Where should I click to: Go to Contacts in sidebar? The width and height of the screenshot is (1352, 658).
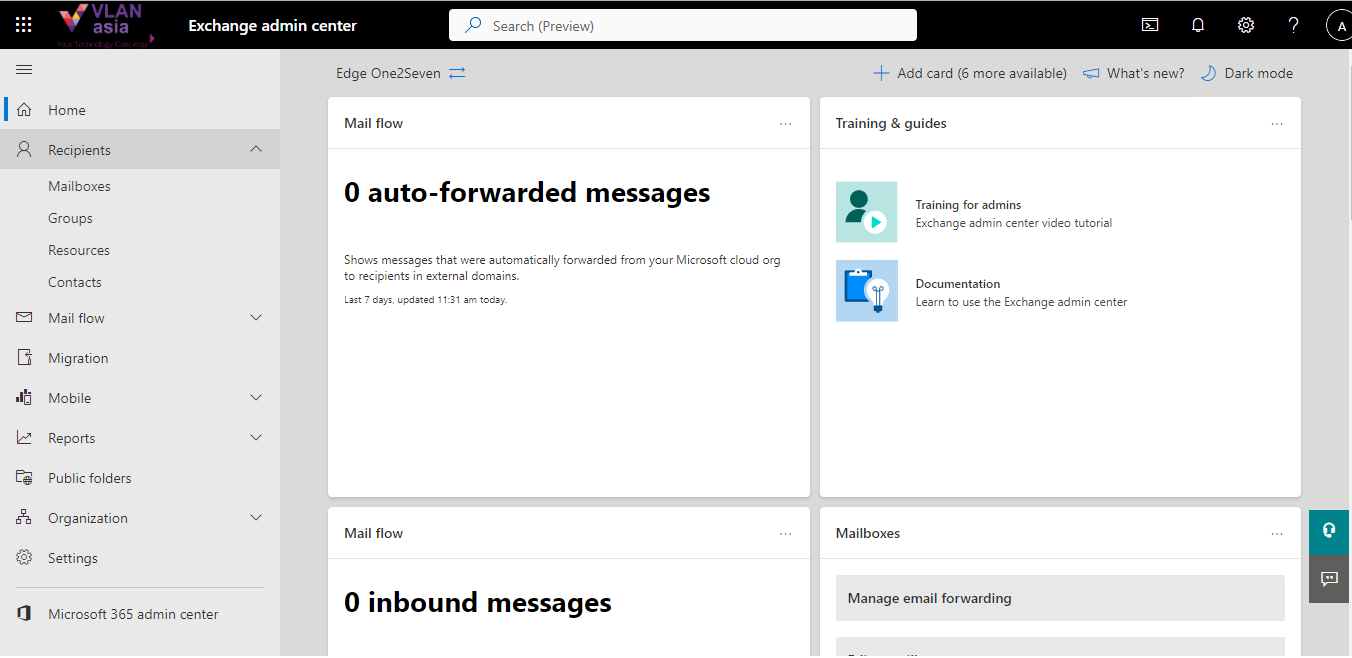75,282
